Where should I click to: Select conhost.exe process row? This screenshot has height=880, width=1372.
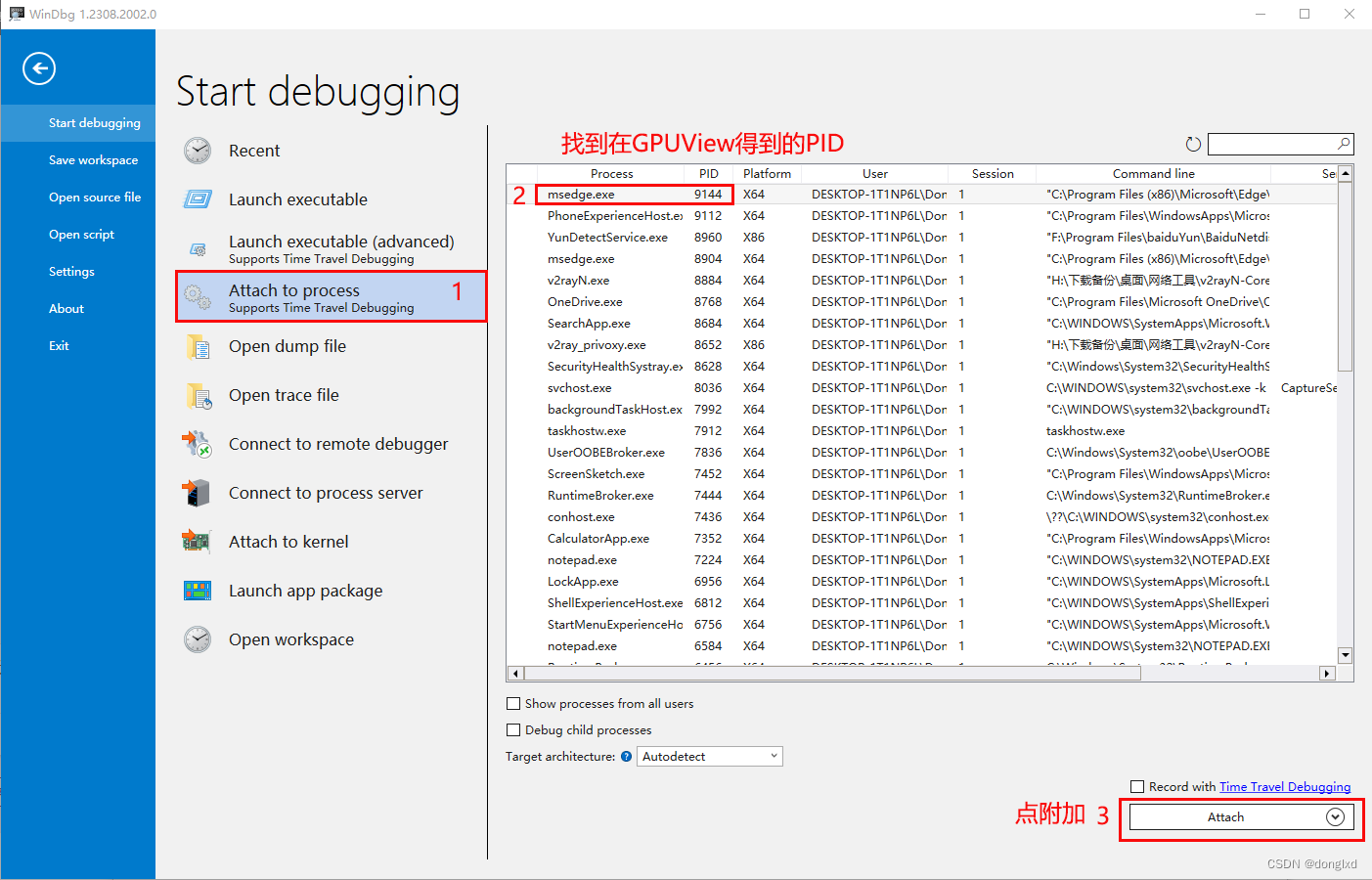[922, 517]
